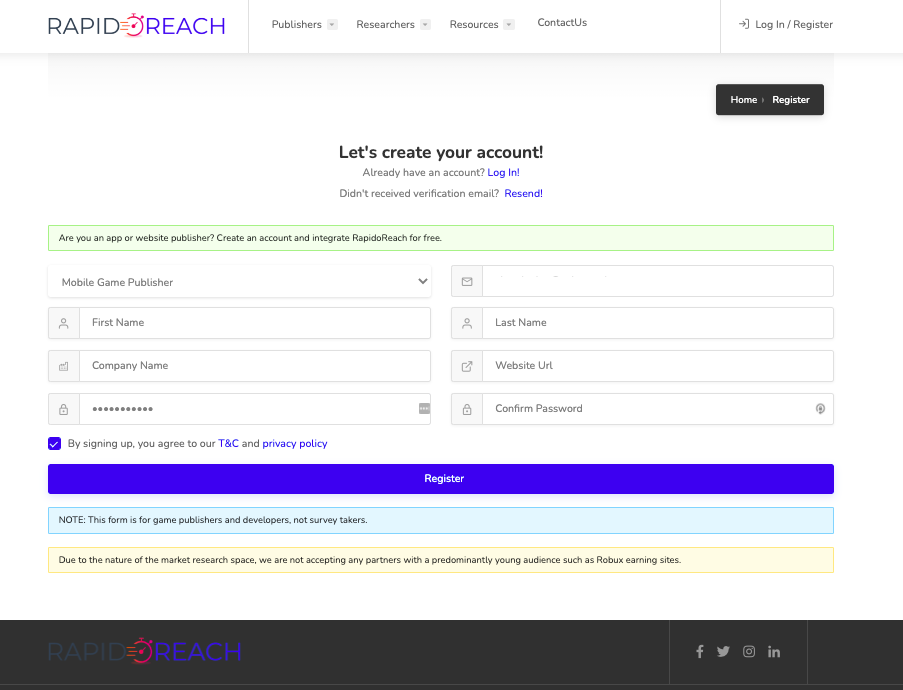Click the envelope icon of email field

click(467, 282)
